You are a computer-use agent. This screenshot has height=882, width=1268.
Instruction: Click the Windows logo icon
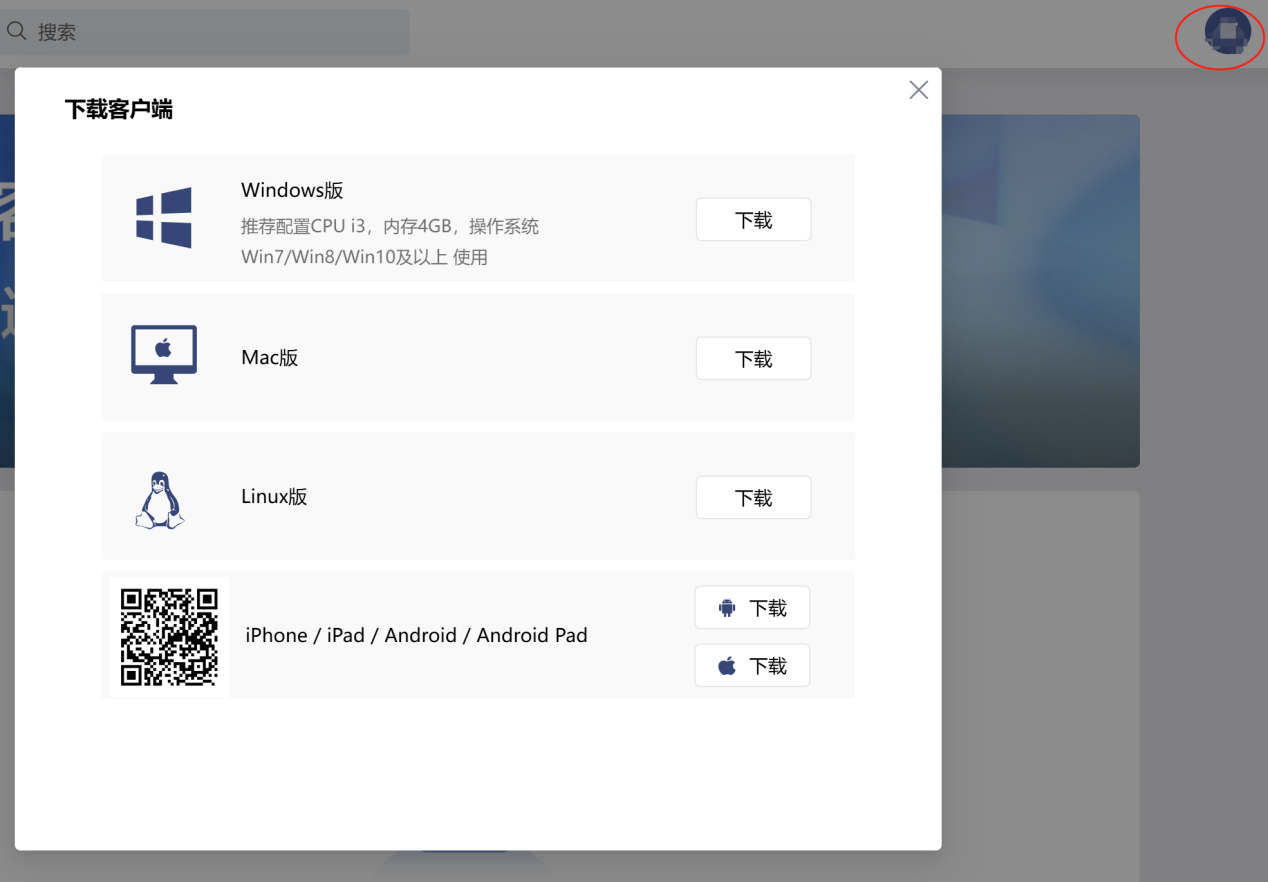pyautogui.click(x=164, y=217)
